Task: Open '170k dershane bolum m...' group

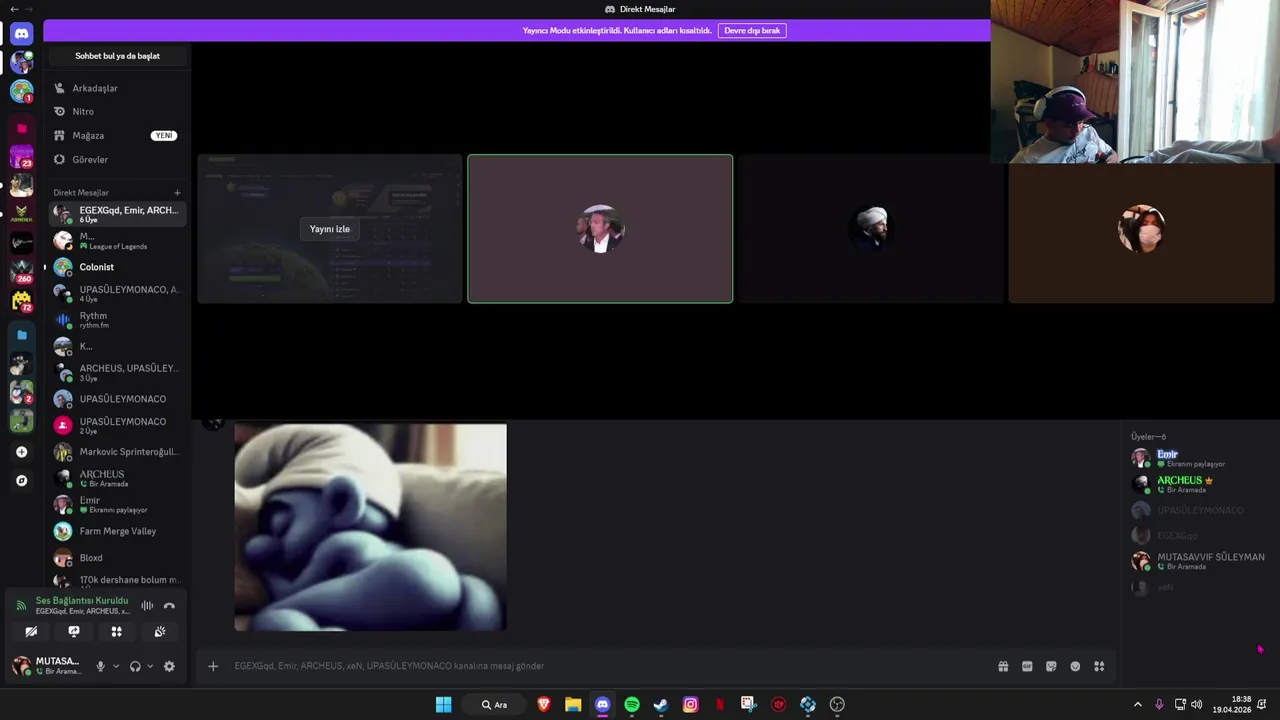Action: (x=117, y=580)
